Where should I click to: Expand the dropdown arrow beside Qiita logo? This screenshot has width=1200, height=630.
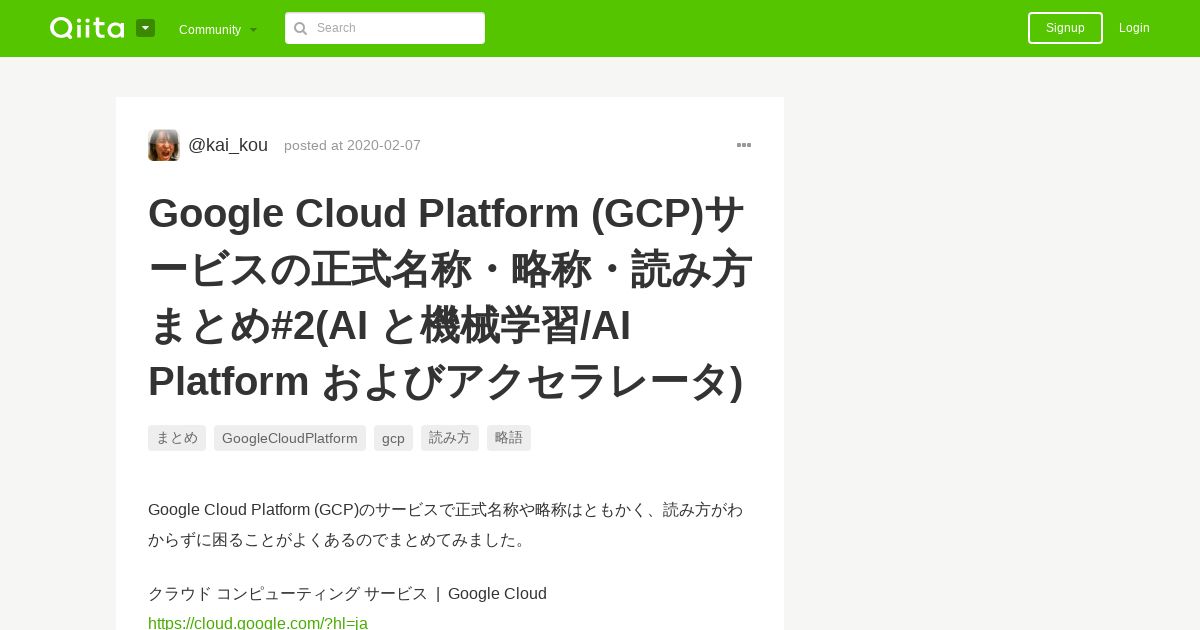pos(145,28)
